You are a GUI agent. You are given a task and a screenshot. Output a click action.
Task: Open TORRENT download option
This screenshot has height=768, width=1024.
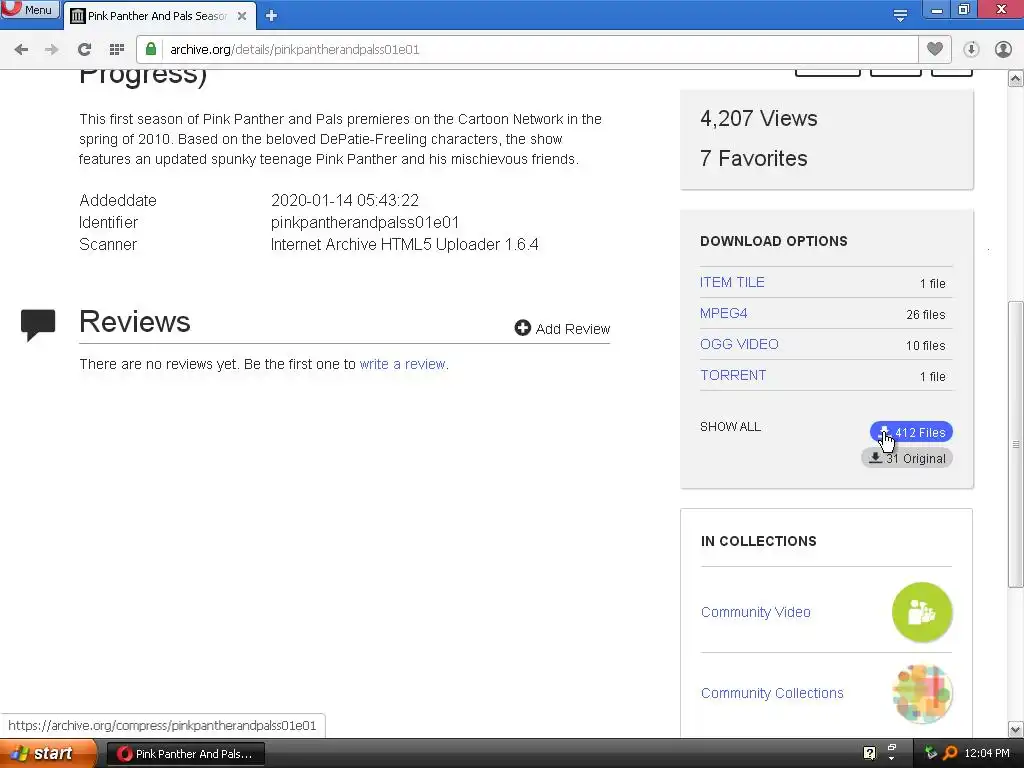click(x=733, y=375)
